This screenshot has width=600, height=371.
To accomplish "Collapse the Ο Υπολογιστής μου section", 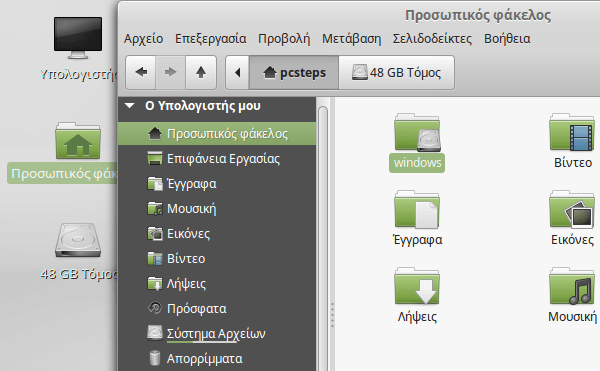I will 130,106.
